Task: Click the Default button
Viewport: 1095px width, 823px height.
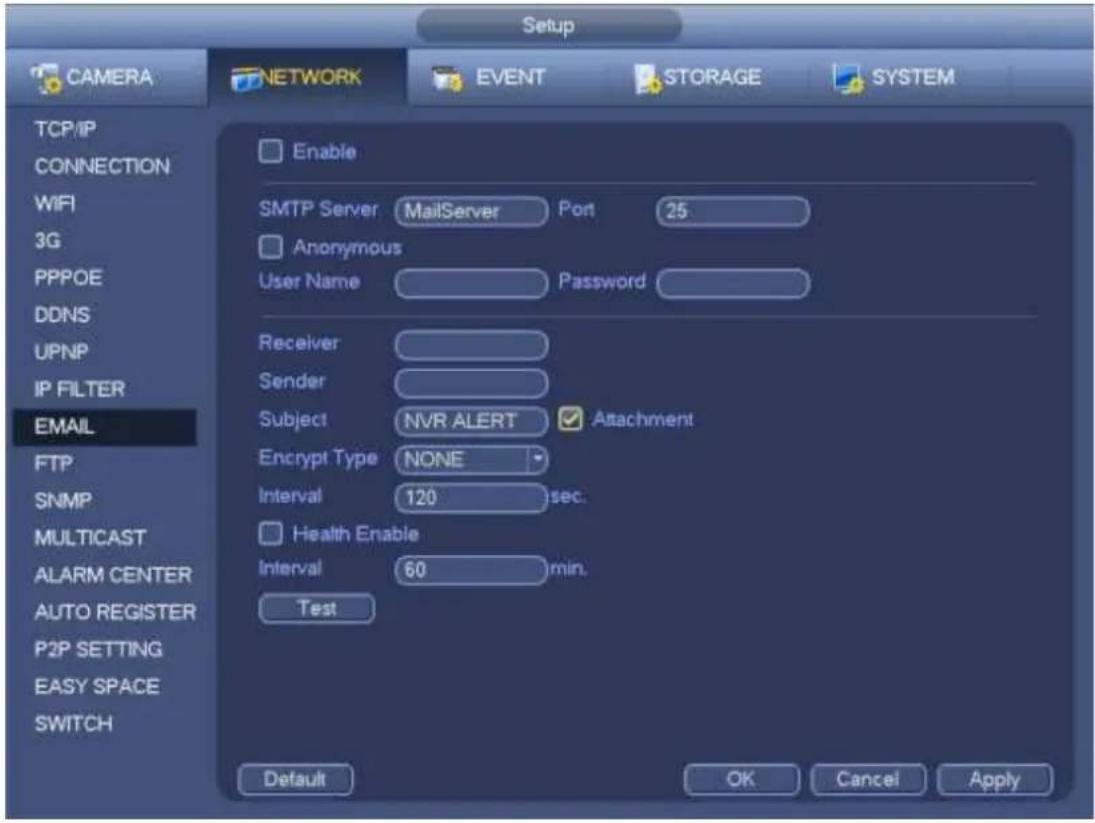Action: pos(295,779)
